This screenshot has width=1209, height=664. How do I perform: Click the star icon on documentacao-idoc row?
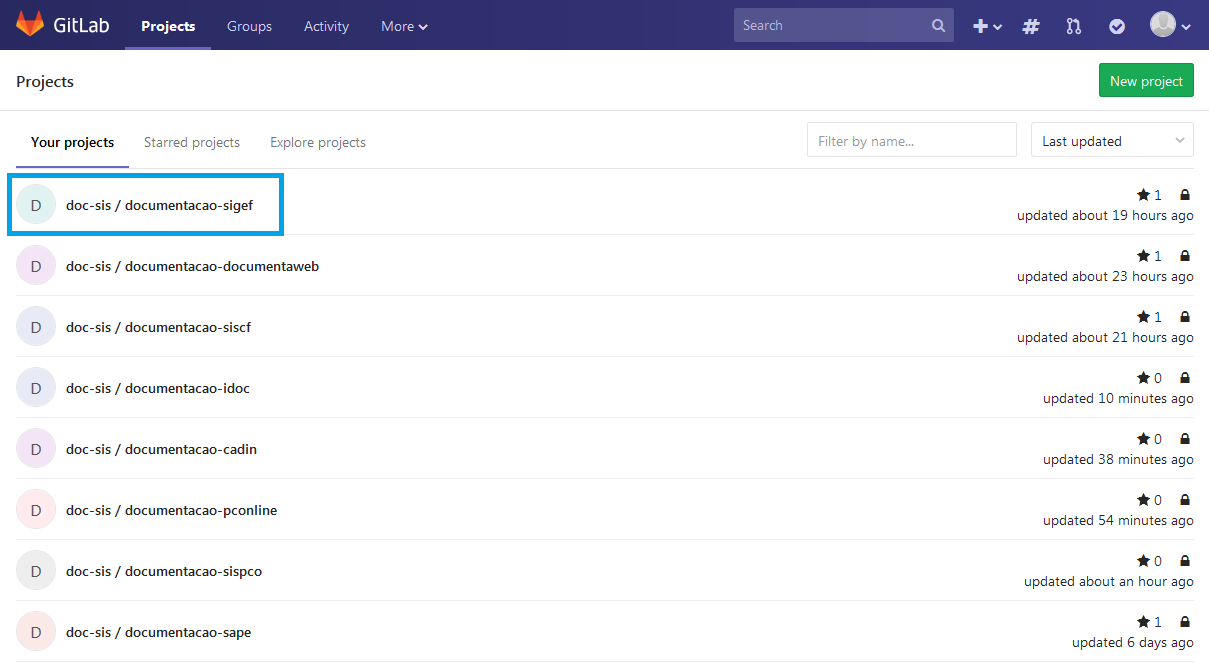pos(1143,378)
